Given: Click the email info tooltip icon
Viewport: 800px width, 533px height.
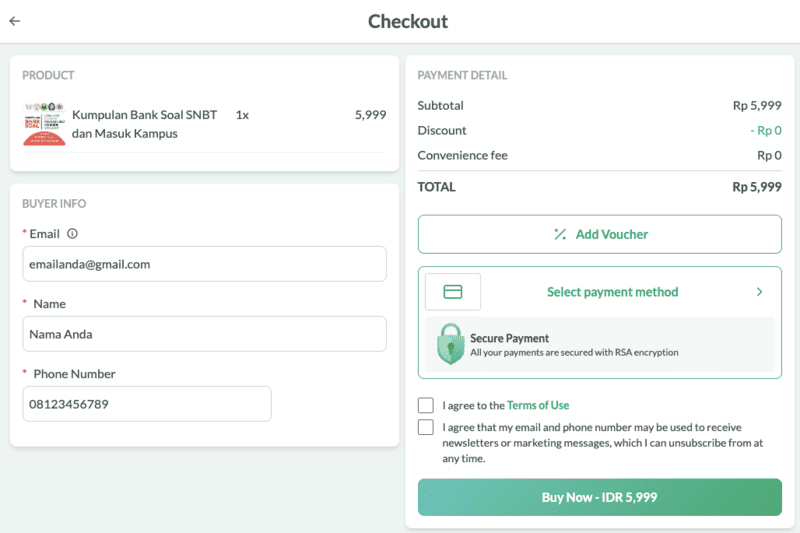Looking at the screenshot, I should click(x=72, y=234).
